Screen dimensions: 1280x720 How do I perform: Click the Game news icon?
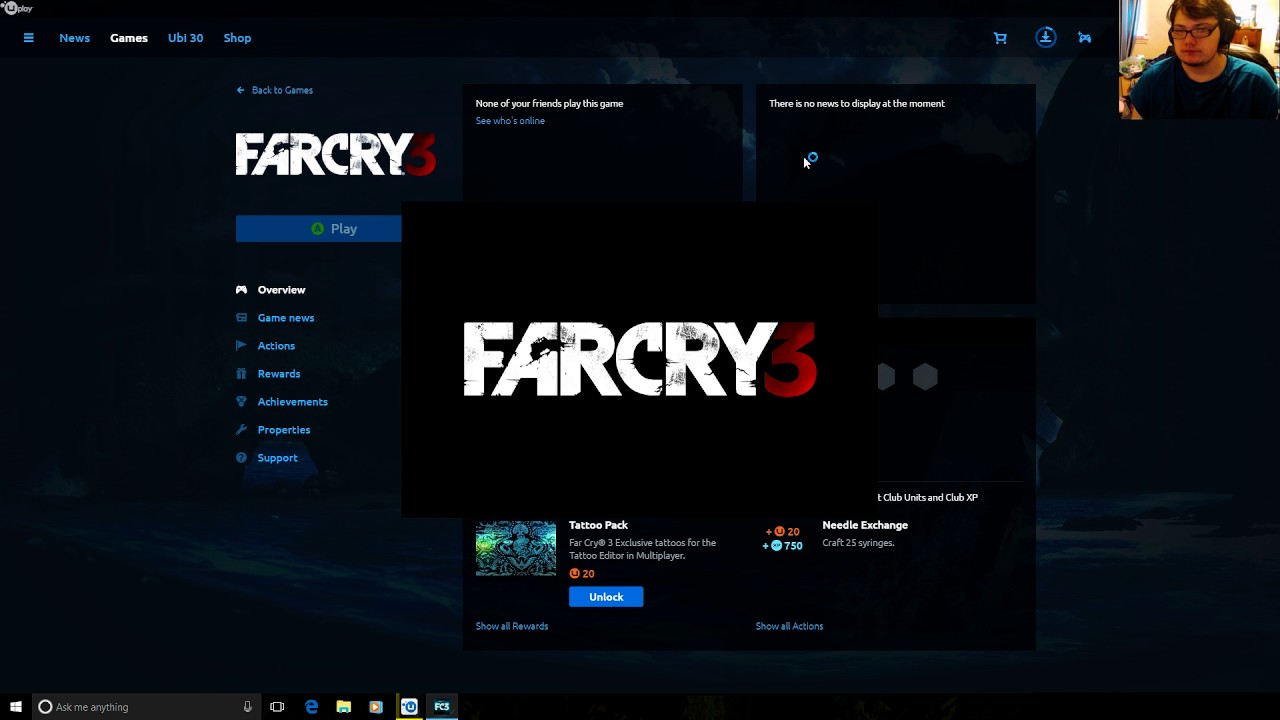point(241,318)
